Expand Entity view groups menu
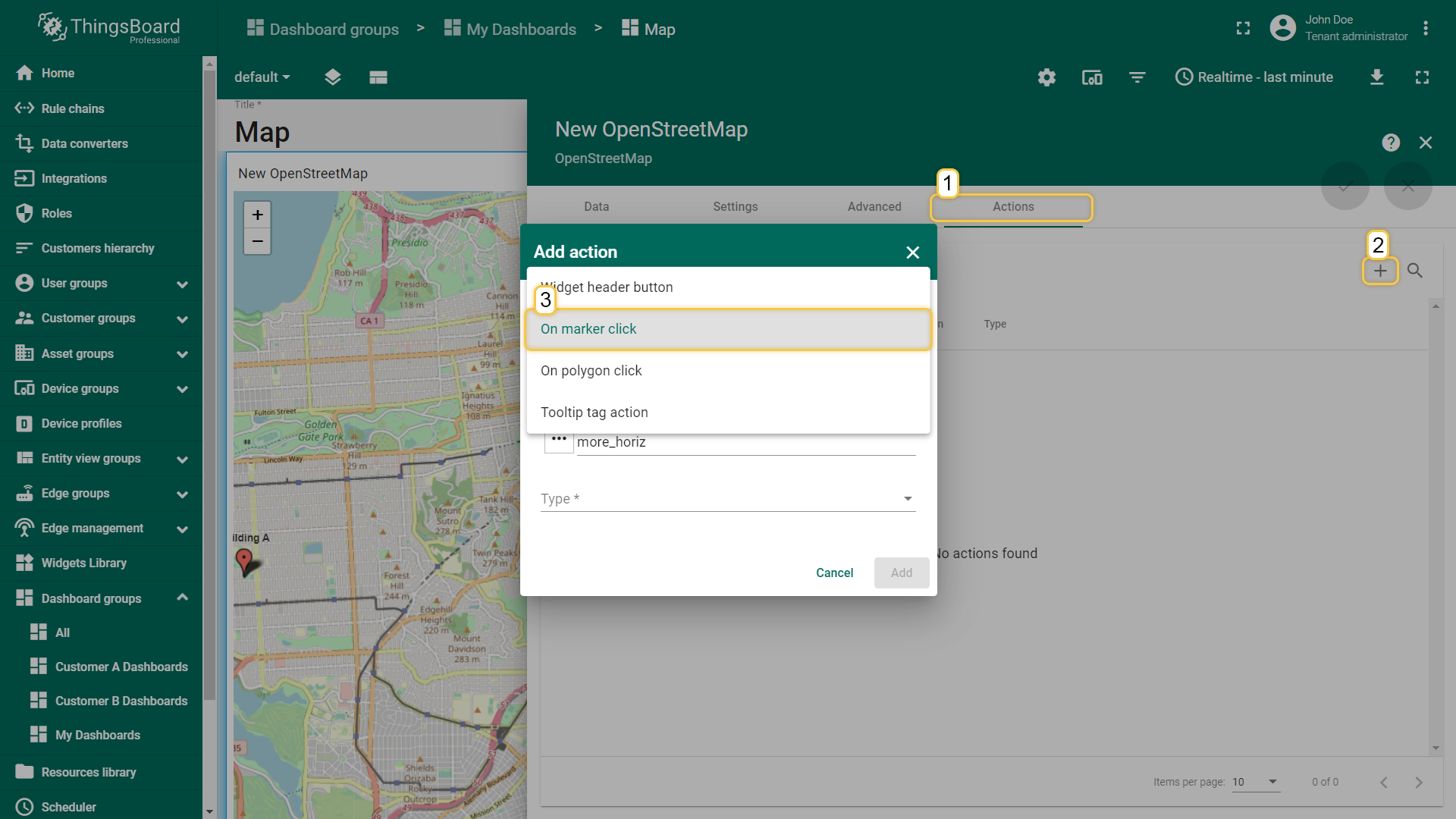 point(182,460)
